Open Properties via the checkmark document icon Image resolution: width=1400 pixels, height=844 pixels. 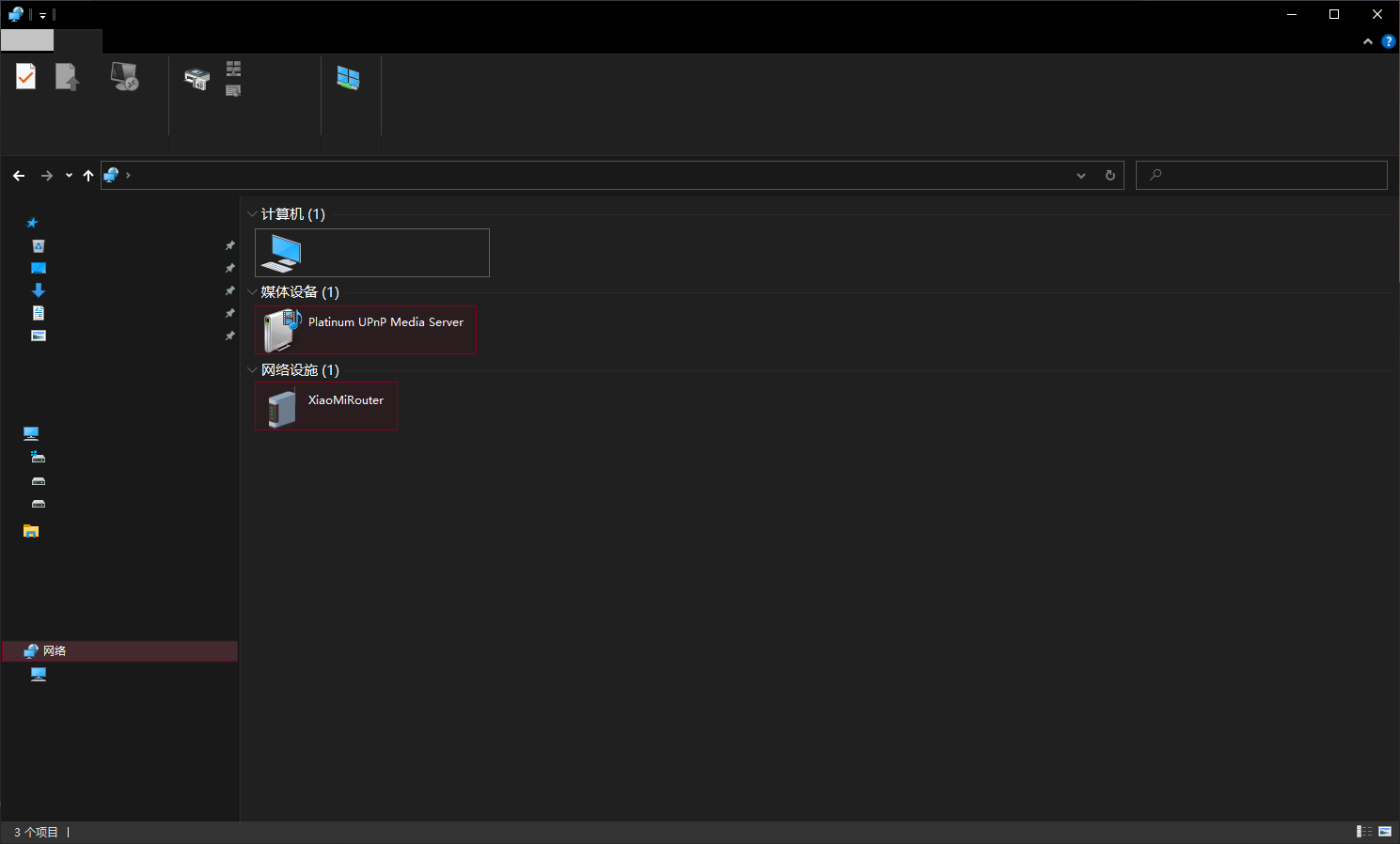tap(26, 77)
